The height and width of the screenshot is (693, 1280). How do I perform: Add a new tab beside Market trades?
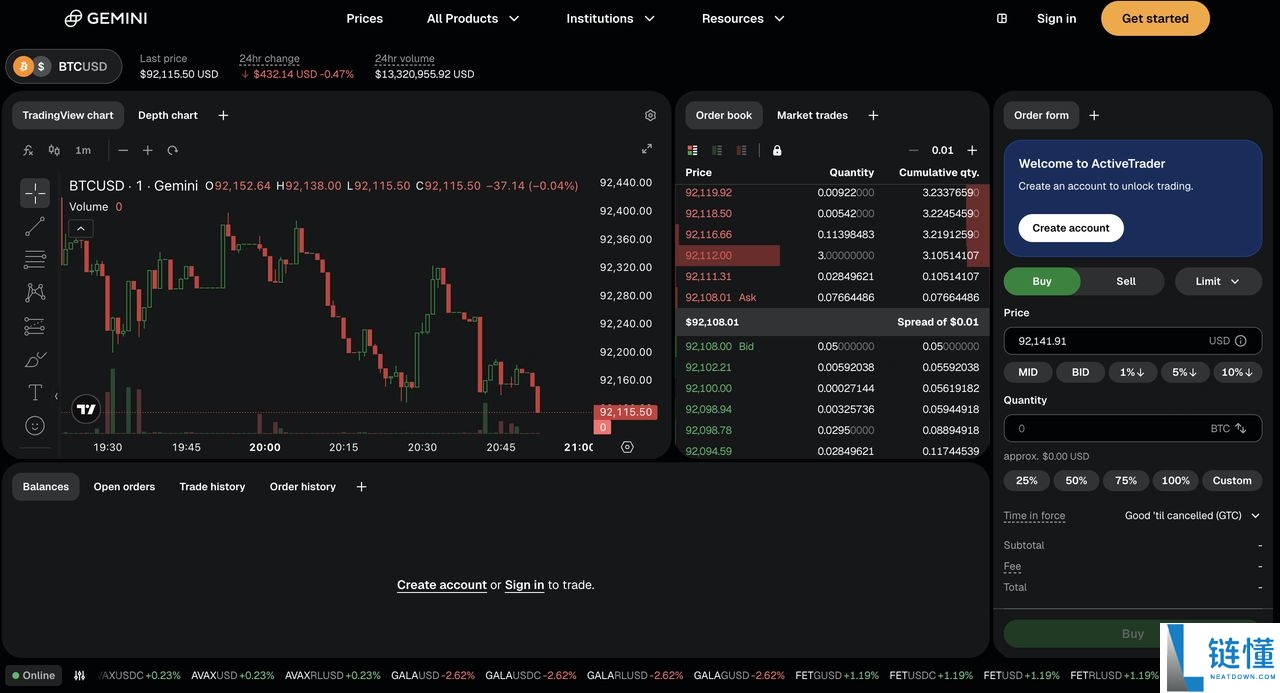pyautogui.click(x=873, y=115)
